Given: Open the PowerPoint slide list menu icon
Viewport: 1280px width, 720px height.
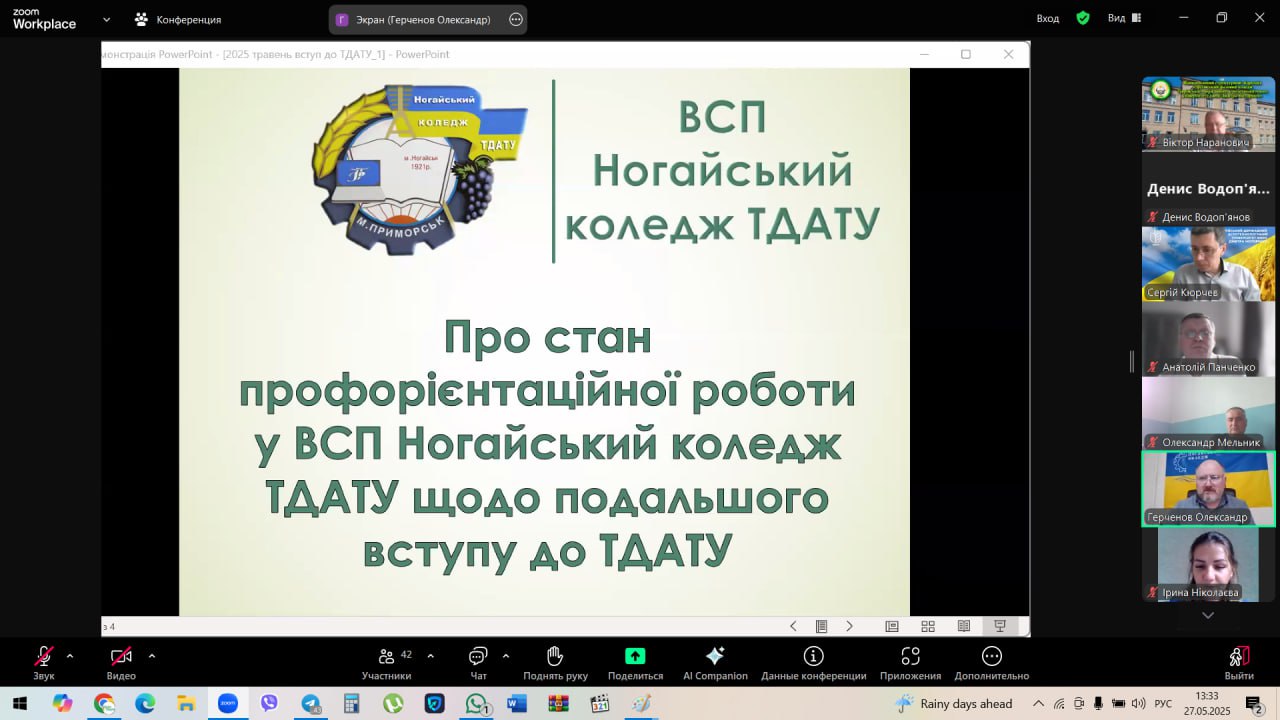Looking at the screenshot, I should pyautogui.click(x=821, y=626).
